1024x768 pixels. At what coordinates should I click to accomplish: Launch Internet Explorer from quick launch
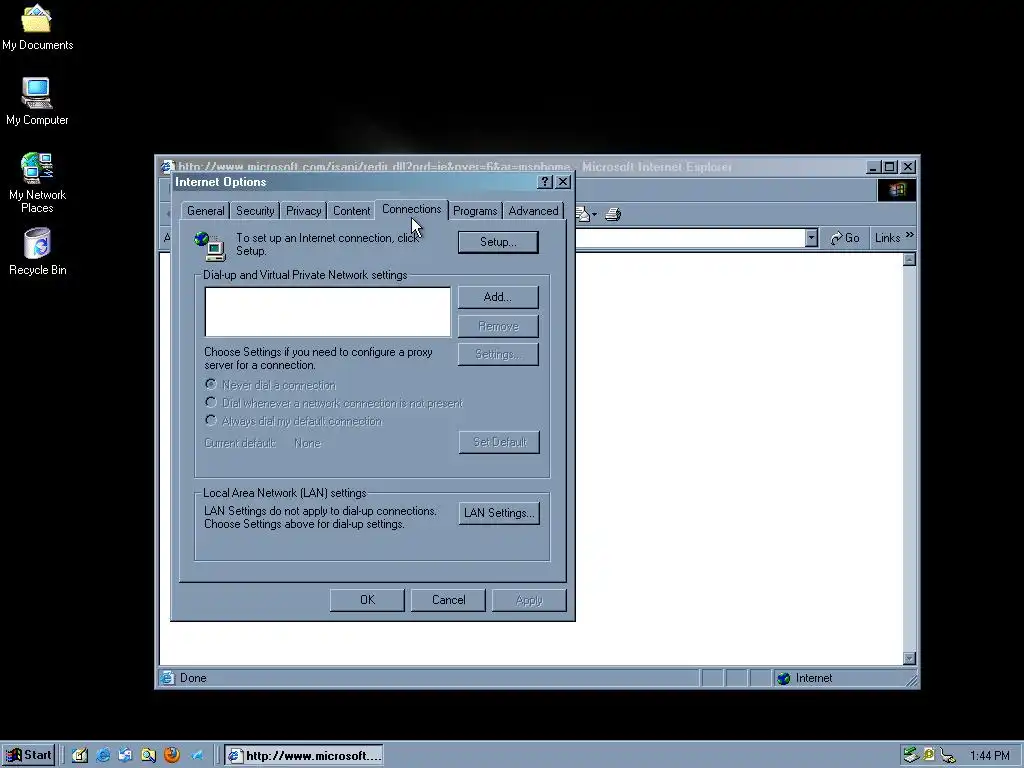point(103,755)
